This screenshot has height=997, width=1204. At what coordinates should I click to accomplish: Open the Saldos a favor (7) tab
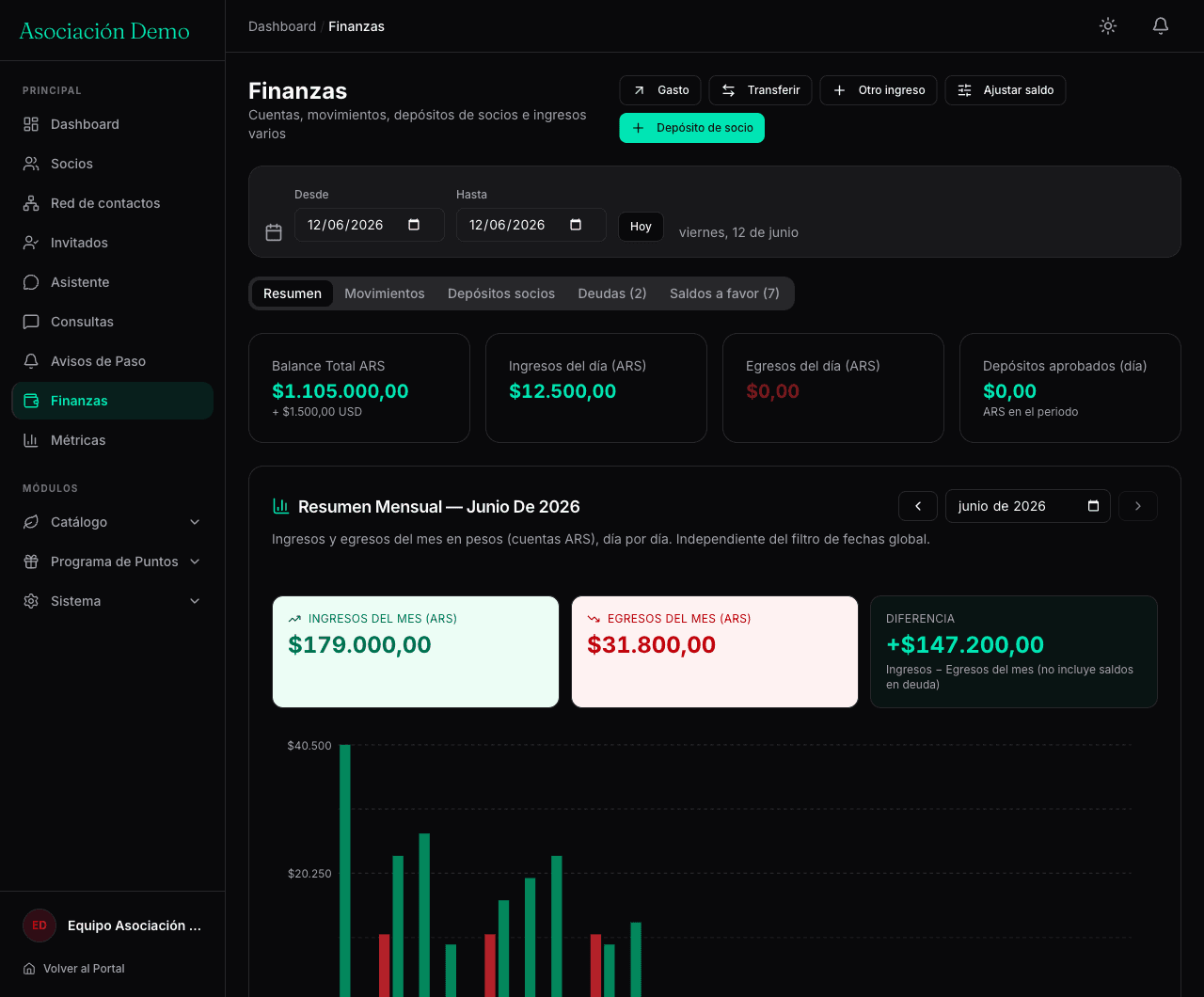tap(724, 293)
